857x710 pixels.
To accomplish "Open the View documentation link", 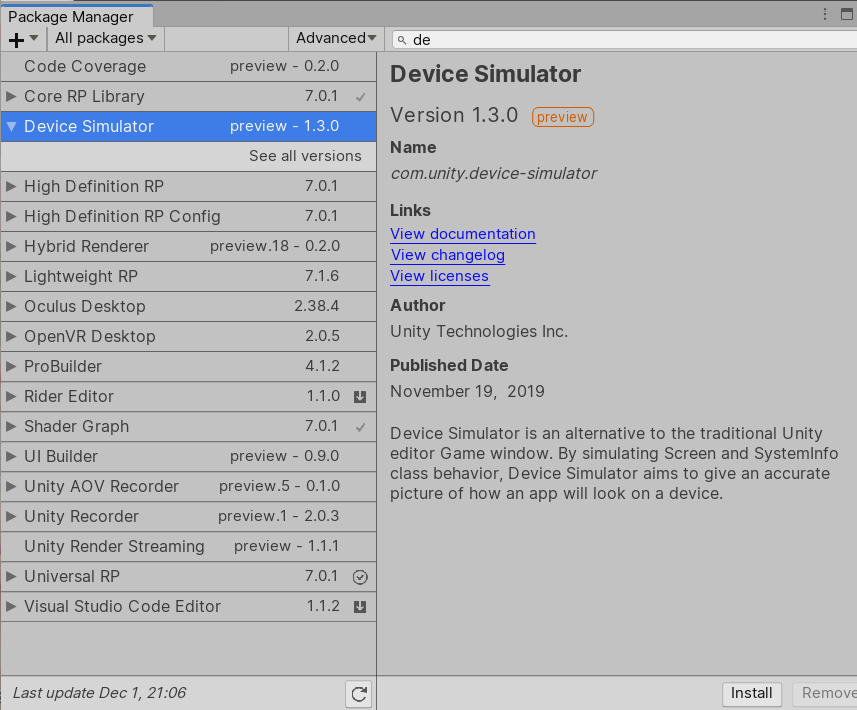I will pyautogui.click(x=463, y=234).
